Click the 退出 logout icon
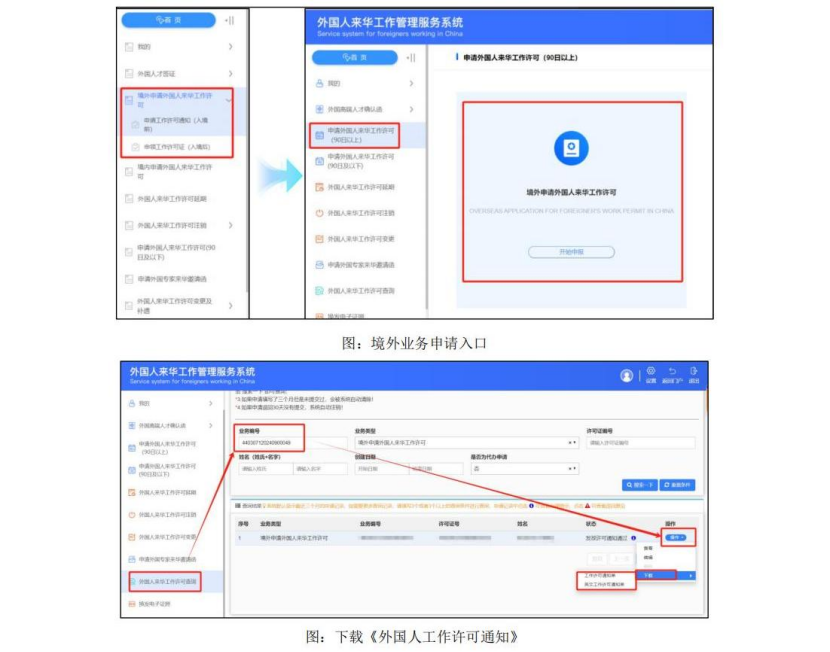Image resolution: width=830 pixels, height=652 pixels. pyautogui.click(x=693, y=374)
